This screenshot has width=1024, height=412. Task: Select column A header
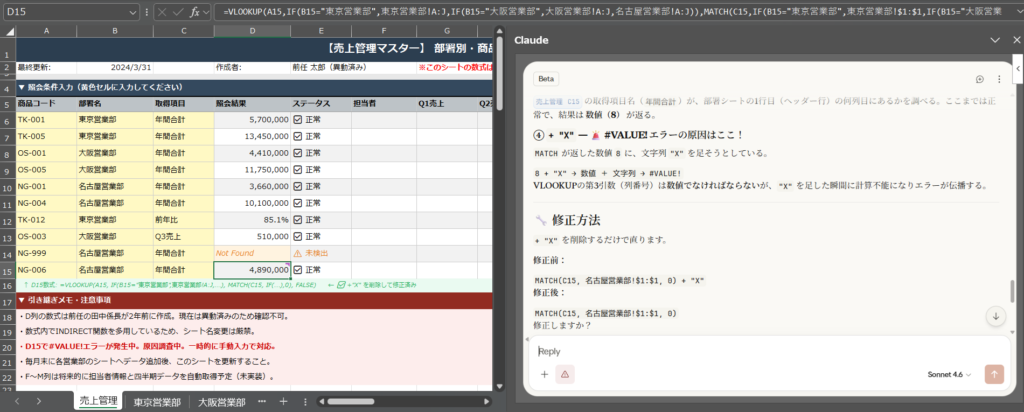pos(46,31)
